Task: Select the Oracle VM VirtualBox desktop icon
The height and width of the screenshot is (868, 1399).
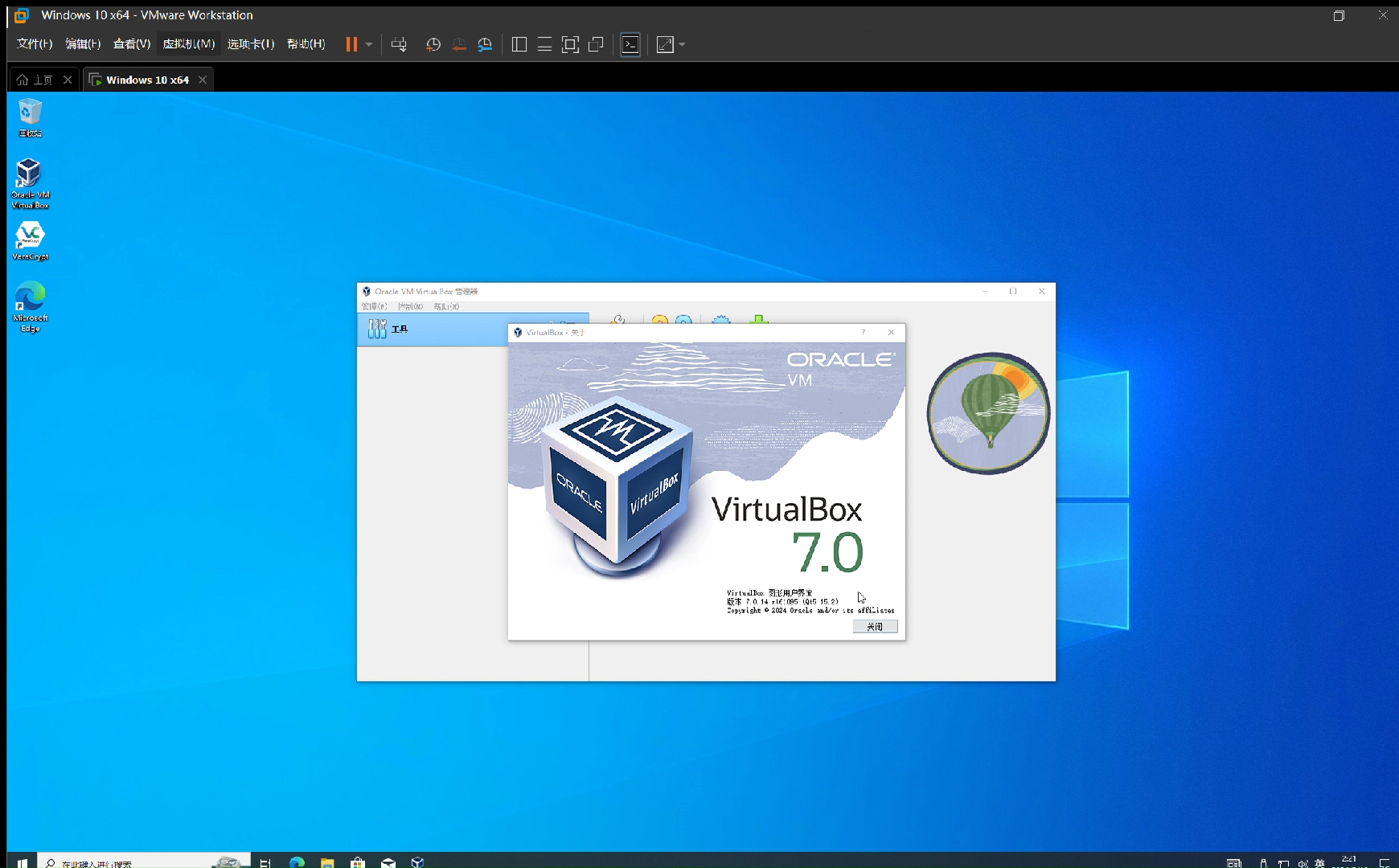Action: [30, 183]
